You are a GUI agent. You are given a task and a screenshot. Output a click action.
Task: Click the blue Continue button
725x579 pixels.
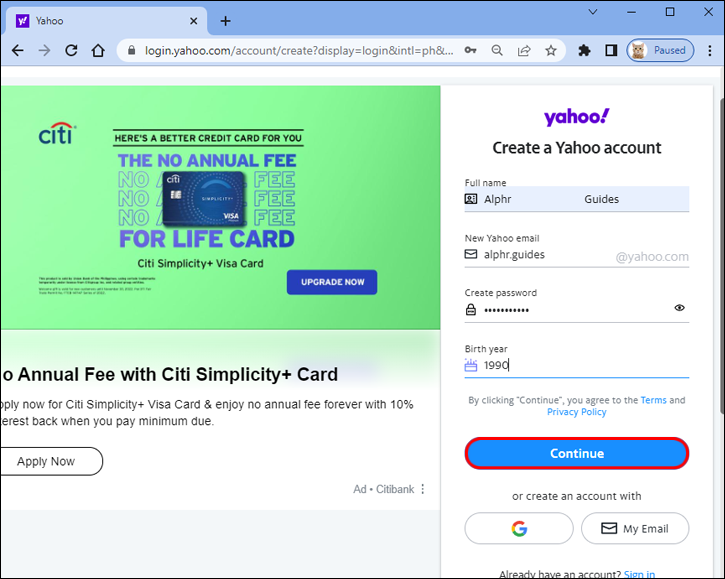coord(577,453)
